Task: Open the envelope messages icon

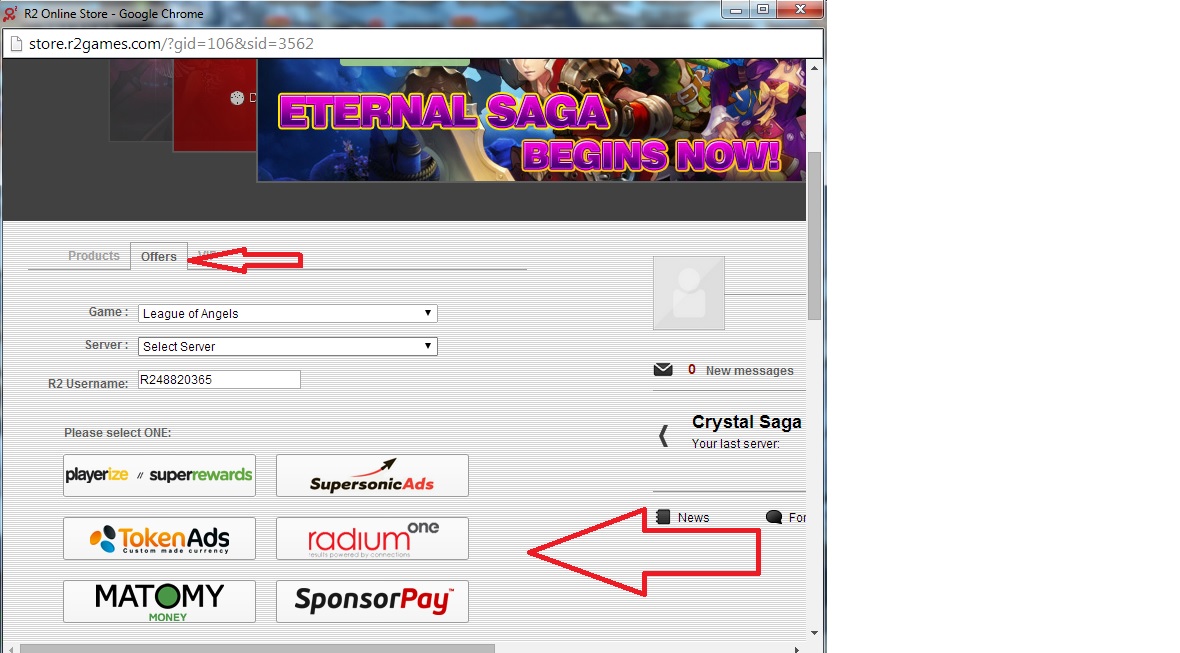Action: tap(663, 369)
